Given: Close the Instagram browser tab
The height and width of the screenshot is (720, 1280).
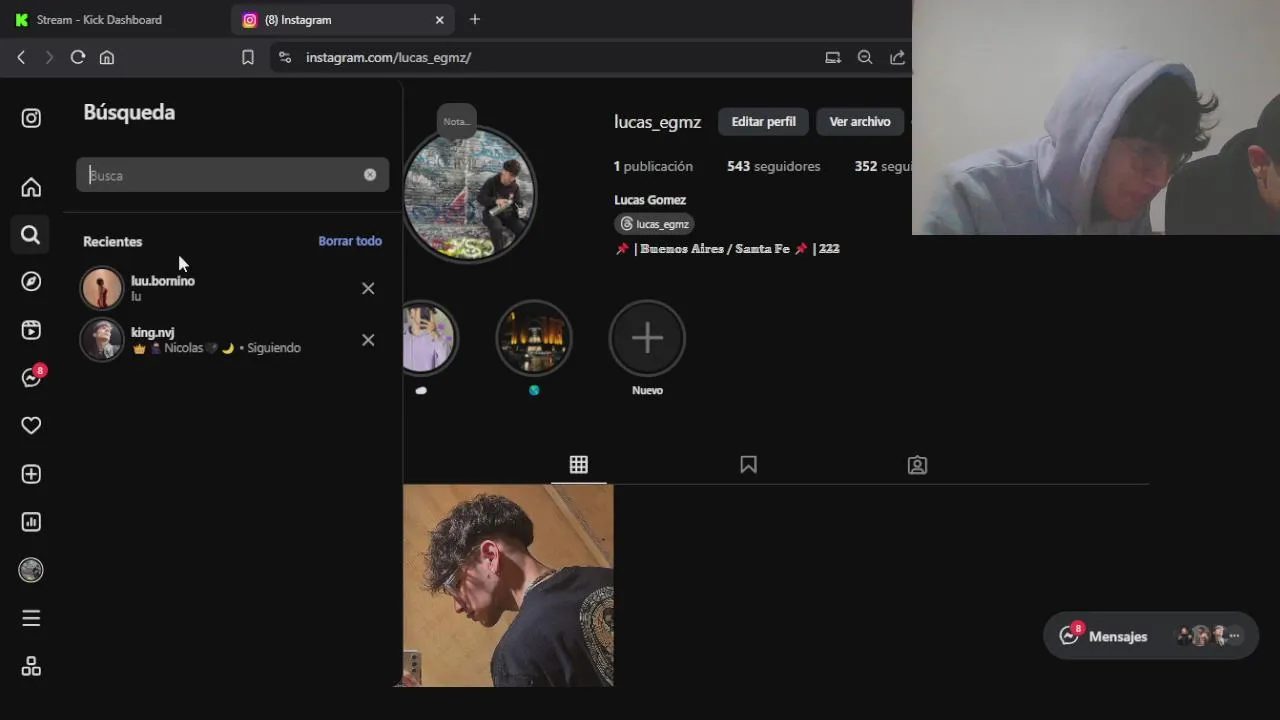Looking at the screenshot, I should coord(439,20).
